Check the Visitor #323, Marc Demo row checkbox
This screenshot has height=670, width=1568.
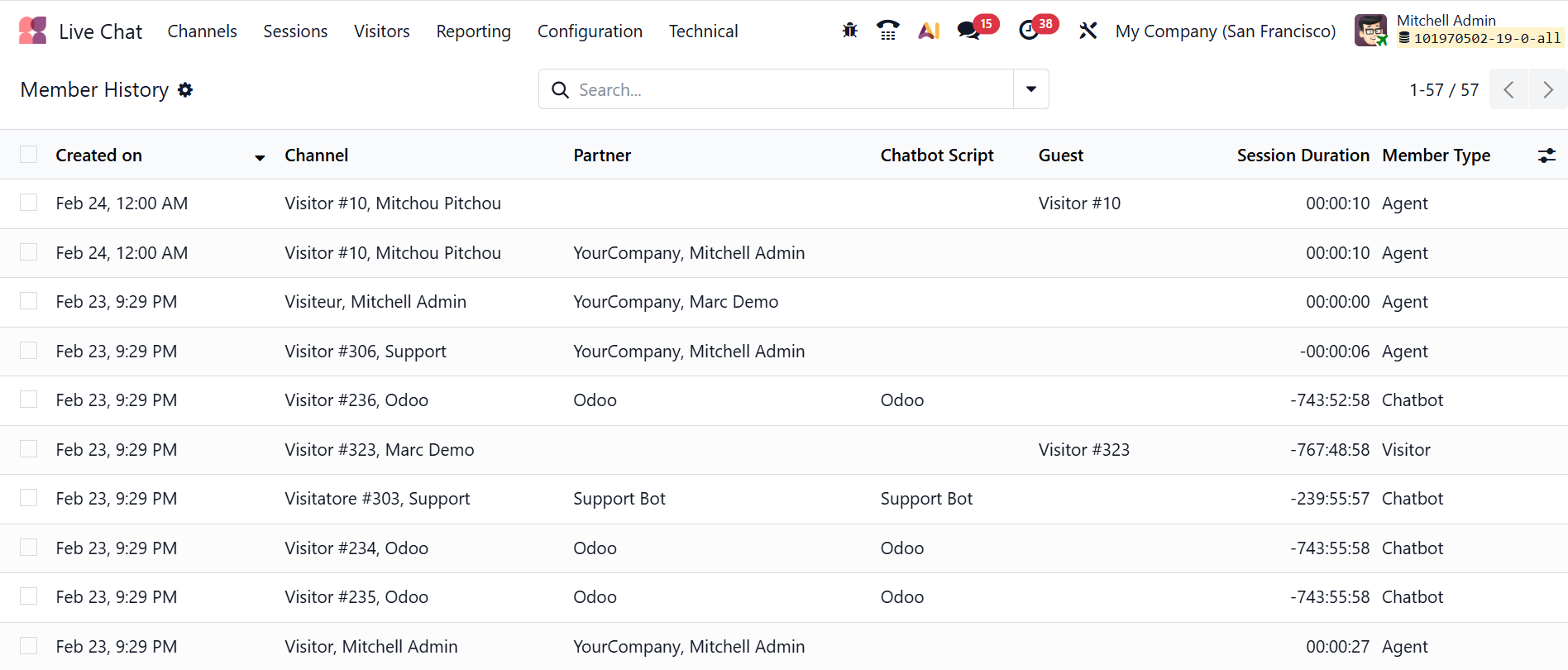tap(29, 449)
